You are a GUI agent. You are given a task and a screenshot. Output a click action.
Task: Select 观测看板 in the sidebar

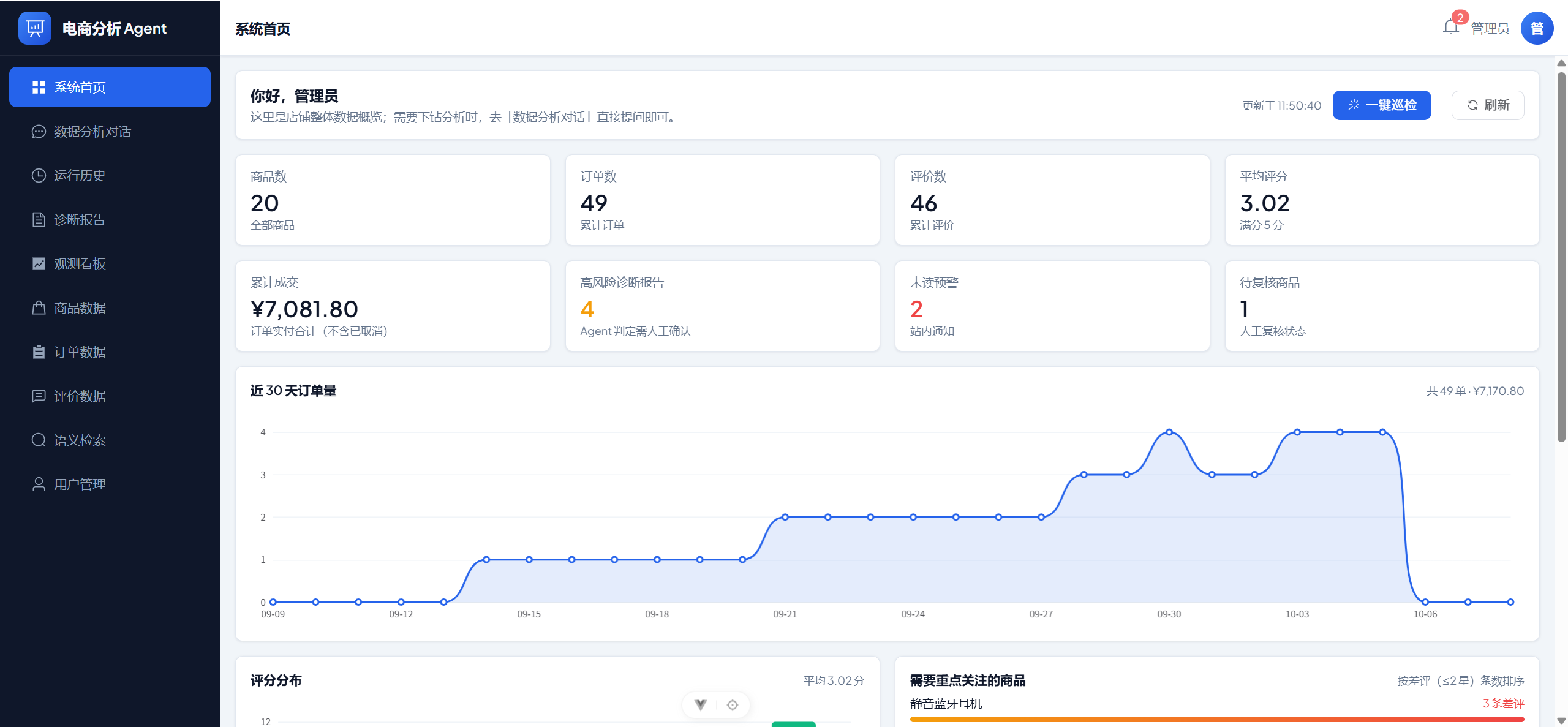pyautogui.click(x=110, y=264)
